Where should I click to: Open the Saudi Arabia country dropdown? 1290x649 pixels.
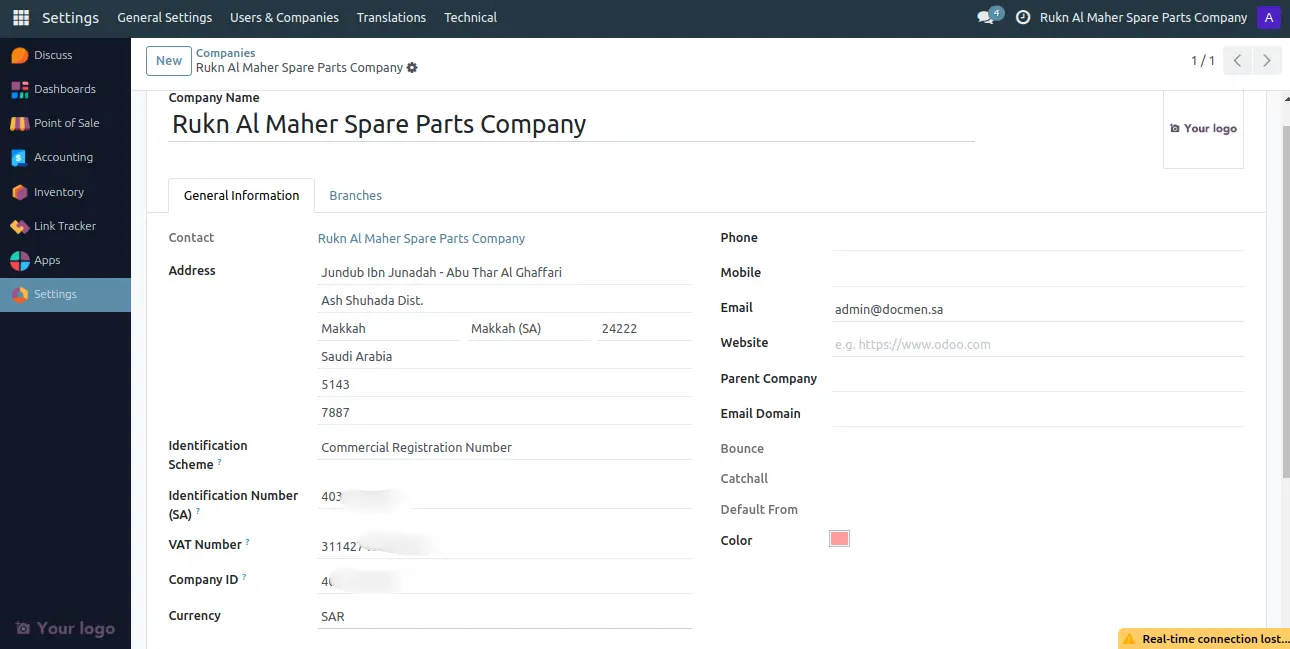tap(504, 356)
